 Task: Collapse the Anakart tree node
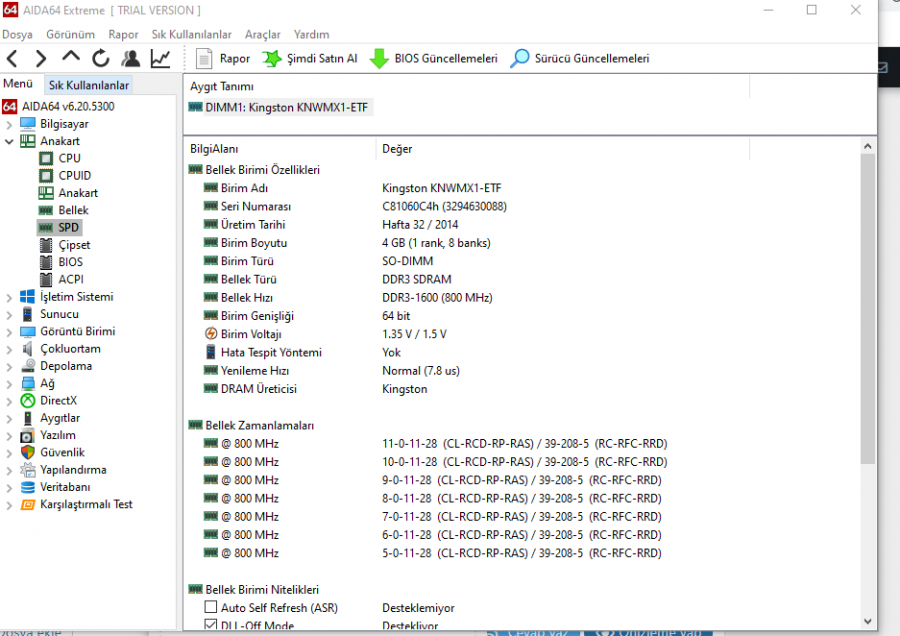(9, 142)
